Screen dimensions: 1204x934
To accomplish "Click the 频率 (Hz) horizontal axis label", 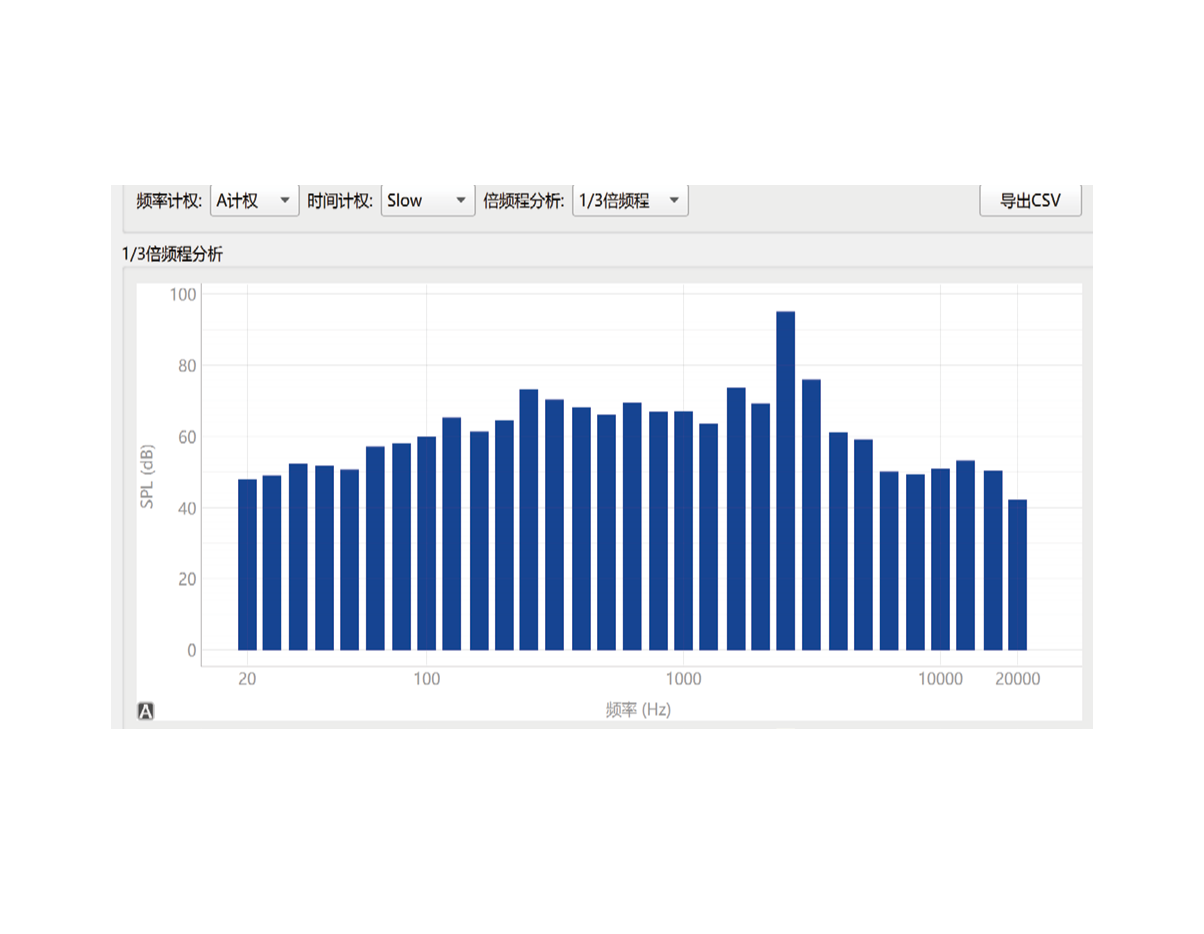I will pos(638,710).
